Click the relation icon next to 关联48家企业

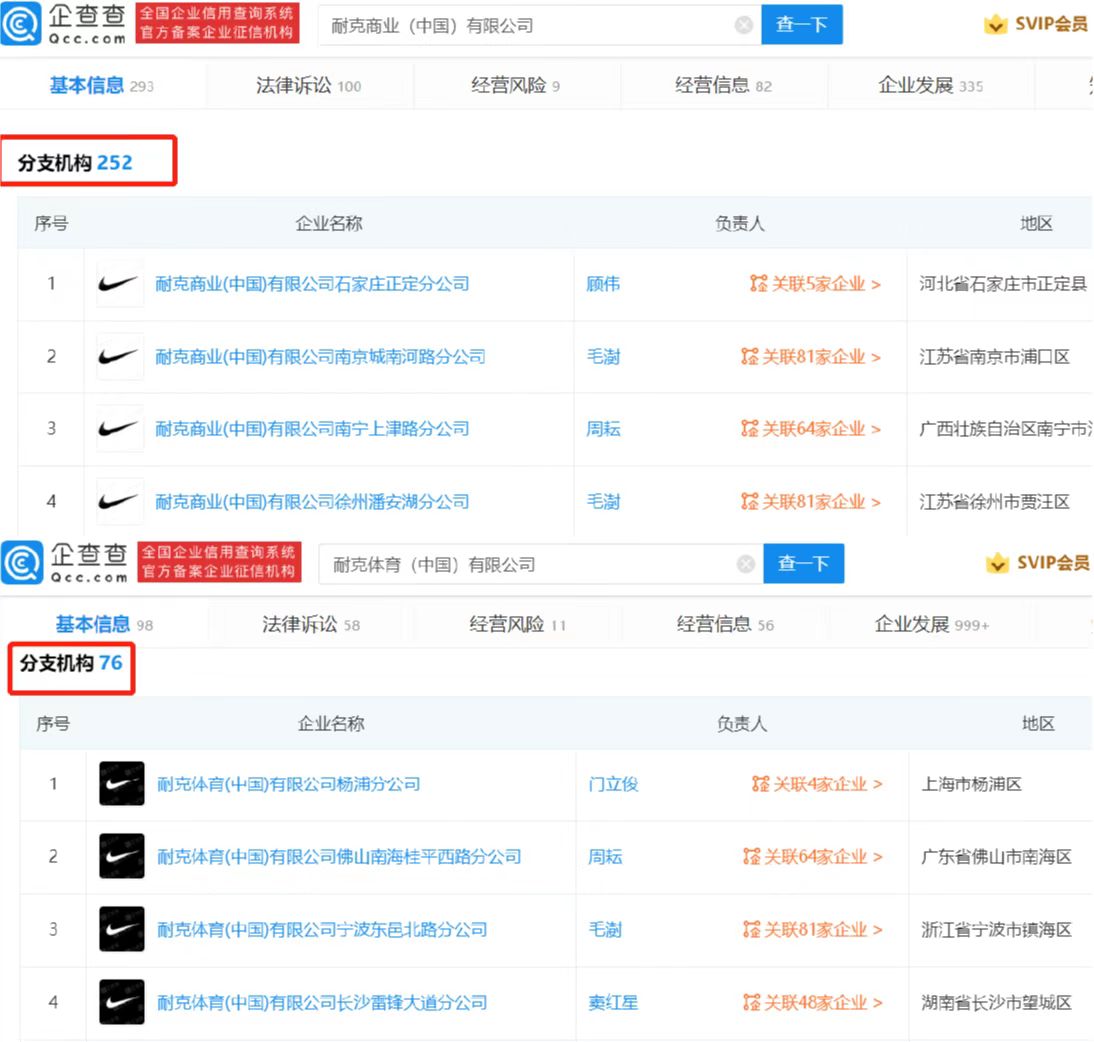[751, 1003]
